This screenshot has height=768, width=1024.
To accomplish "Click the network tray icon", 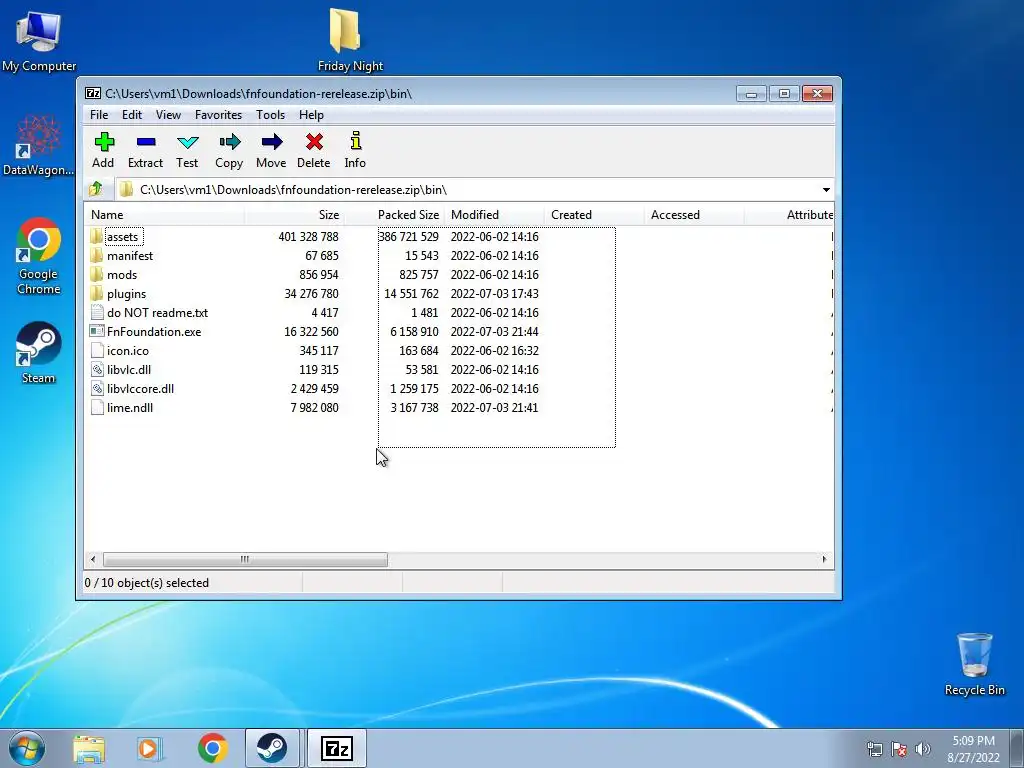I will tap(874, 749).
